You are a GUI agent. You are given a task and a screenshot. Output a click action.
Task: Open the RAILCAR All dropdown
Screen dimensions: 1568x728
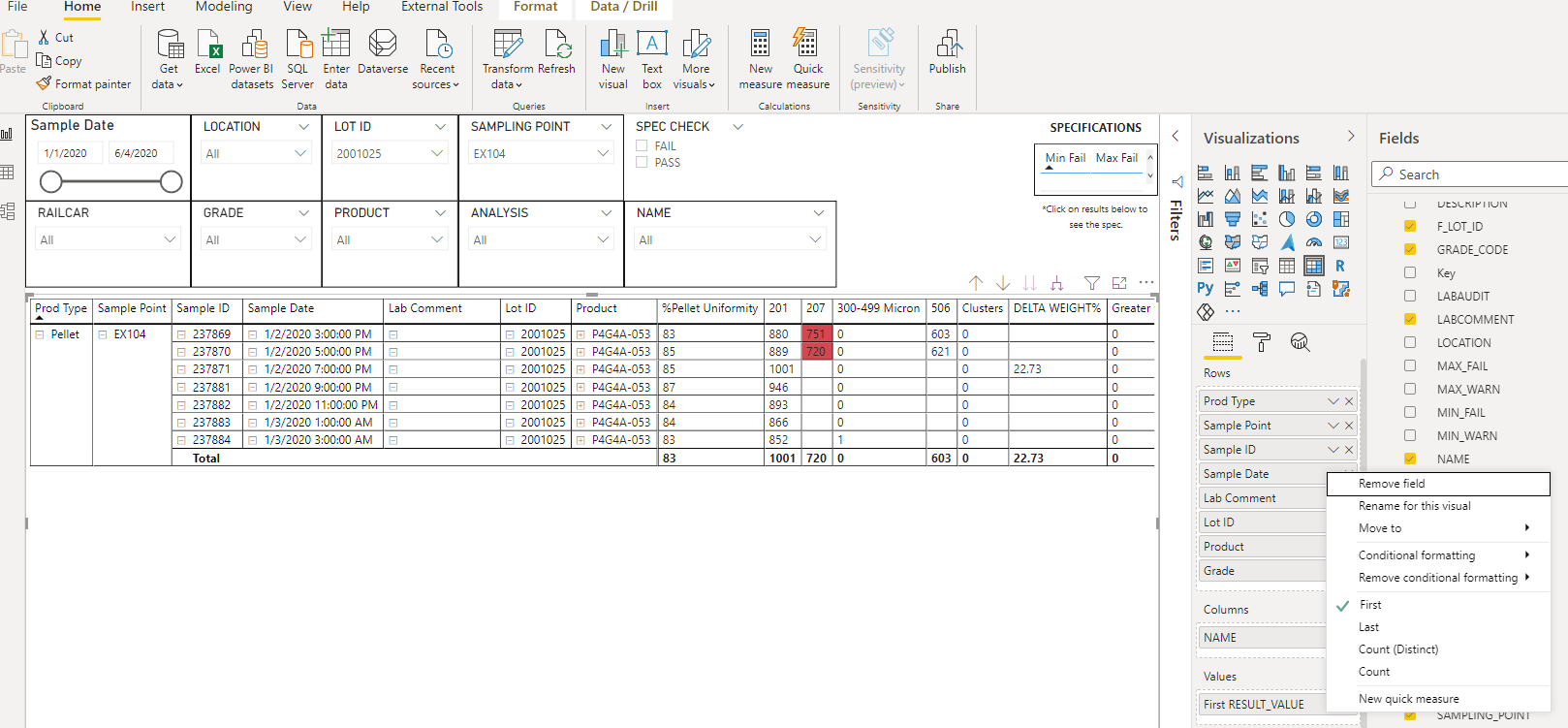click(108, 239)
